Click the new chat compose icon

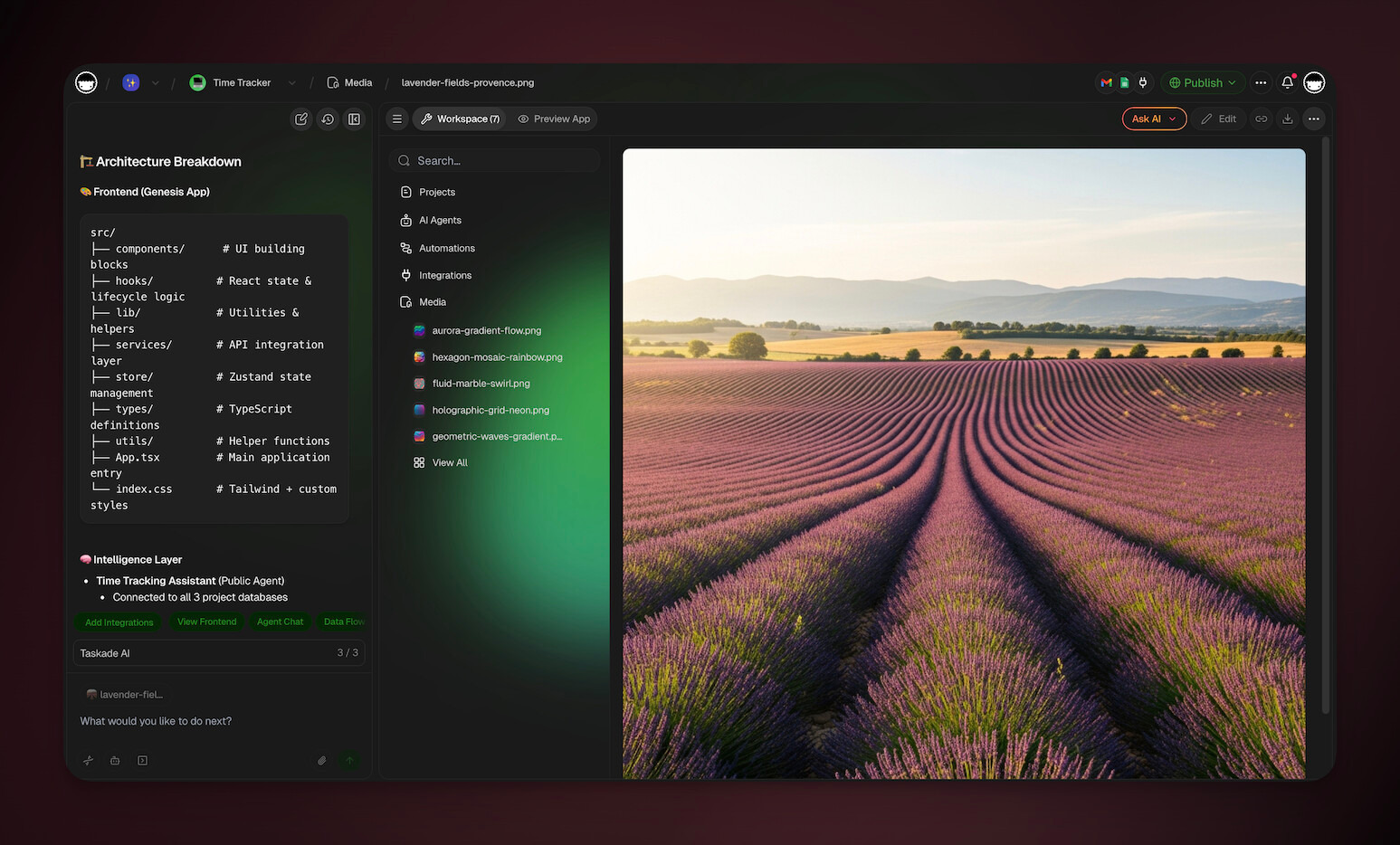coord(301,119)
